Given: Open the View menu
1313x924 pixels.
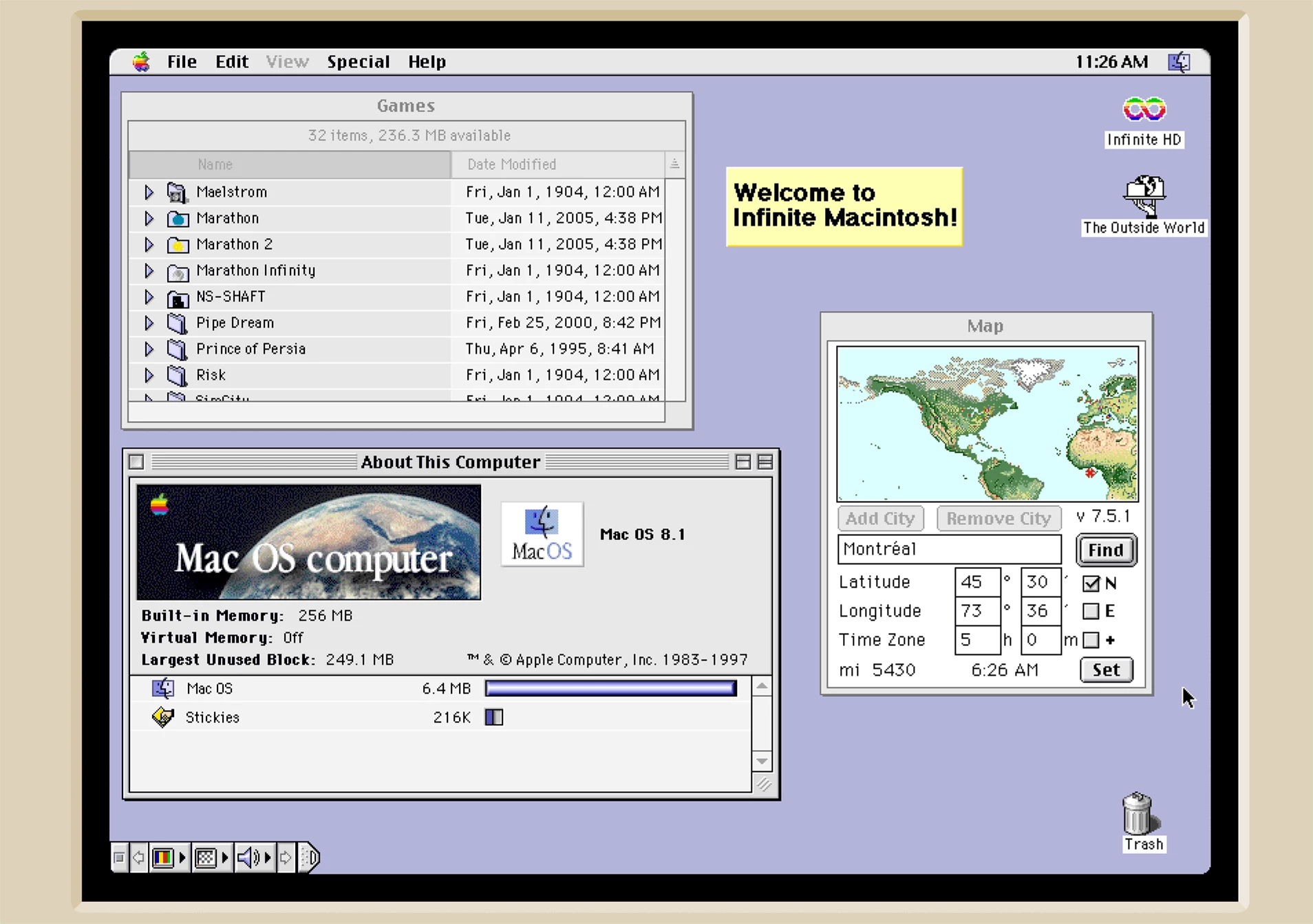Looking at the screenshot, I should (287, 62).
